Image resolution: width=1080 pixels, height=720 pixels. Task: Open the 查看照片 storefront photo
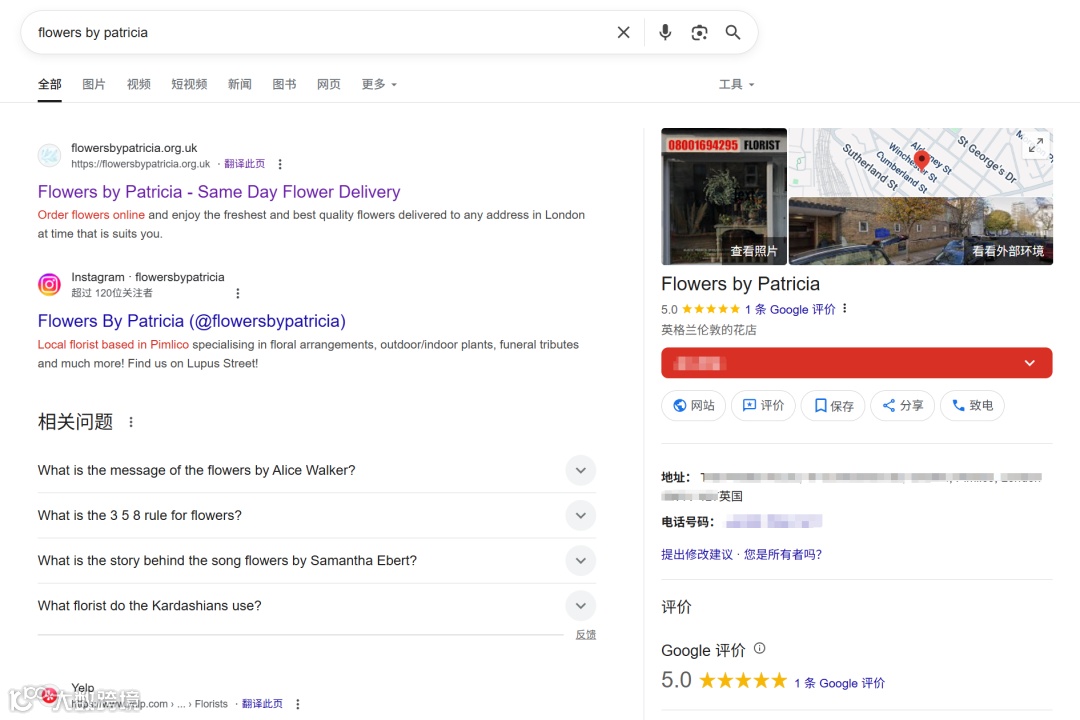(x=724, y=196)
